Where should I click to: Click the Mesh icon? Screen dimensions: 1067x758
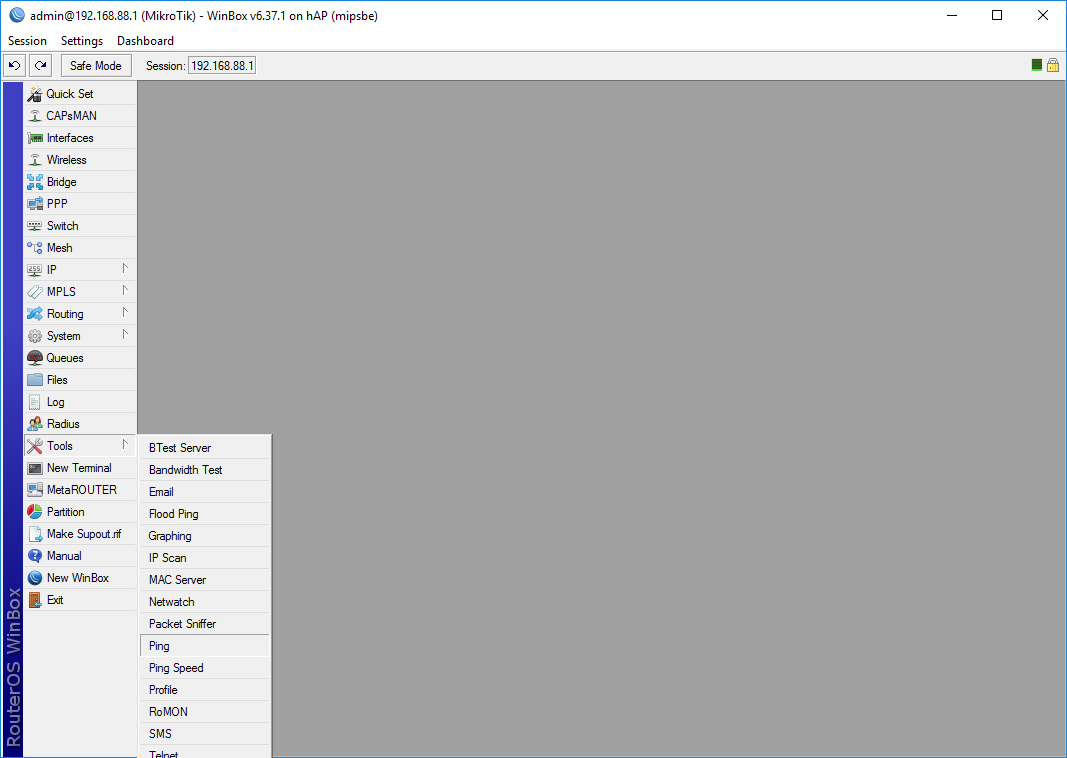tap(35, 248)
